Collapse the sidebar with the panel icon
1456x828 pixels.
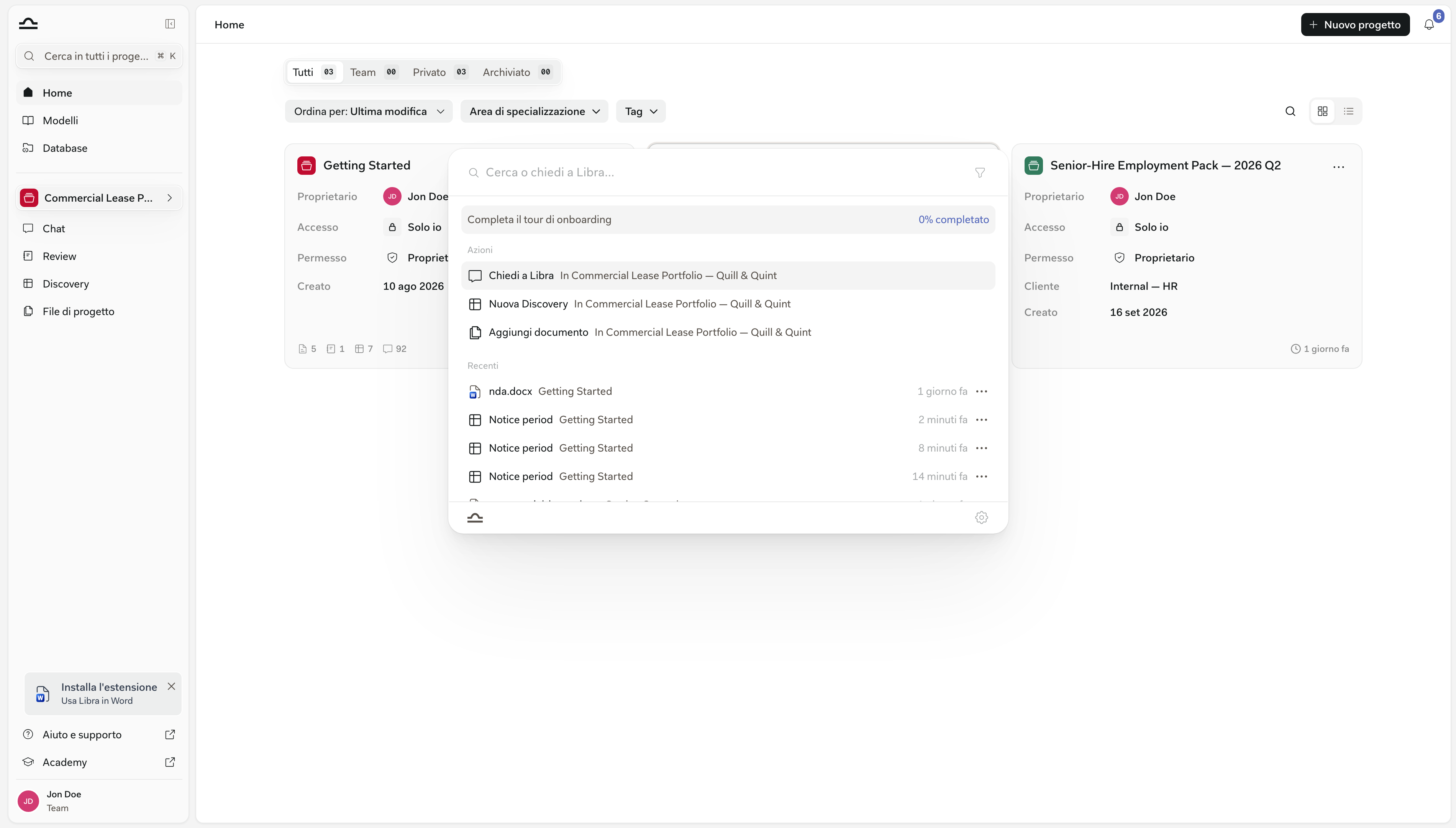[x=170, y=24]
